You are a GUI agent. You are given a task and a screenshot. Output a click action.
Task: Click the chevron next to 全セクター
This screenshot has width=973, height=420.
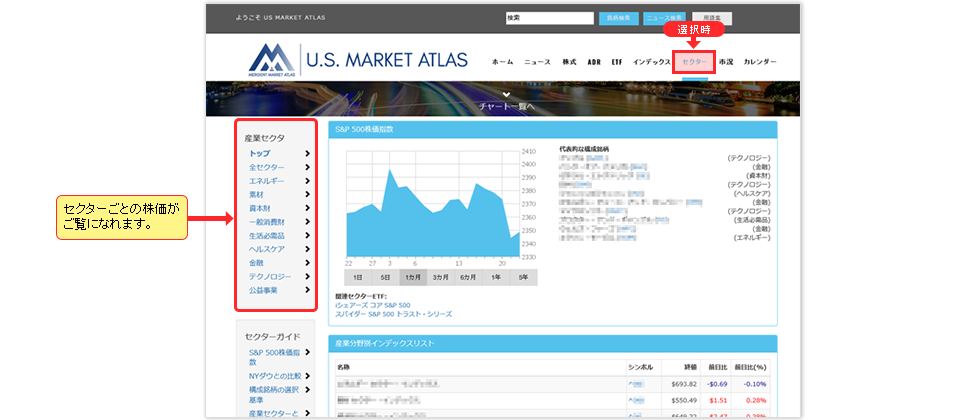[307, 167]
